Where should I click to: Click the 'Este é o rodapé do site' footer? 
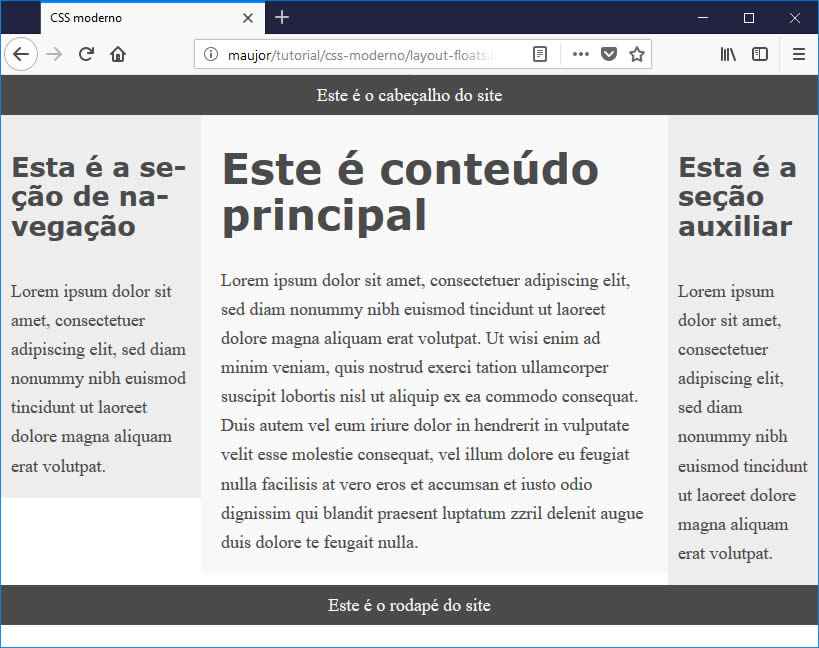coord(409,605)
